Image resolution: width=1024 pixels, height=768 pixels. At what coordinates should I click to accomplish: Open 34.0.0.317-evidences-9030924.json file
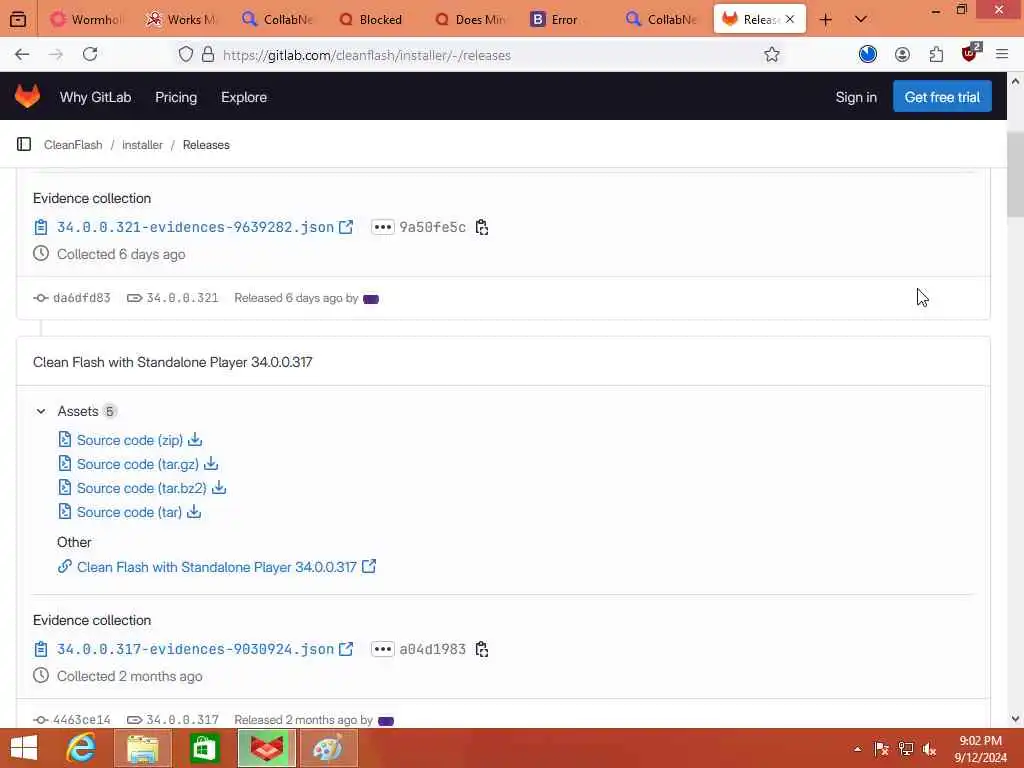(195, 649)
